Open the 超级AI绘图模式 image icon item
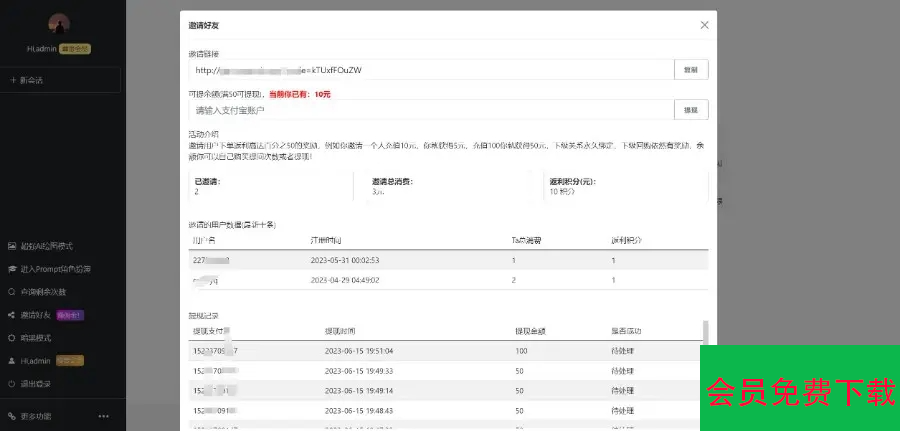 (12, 246)
